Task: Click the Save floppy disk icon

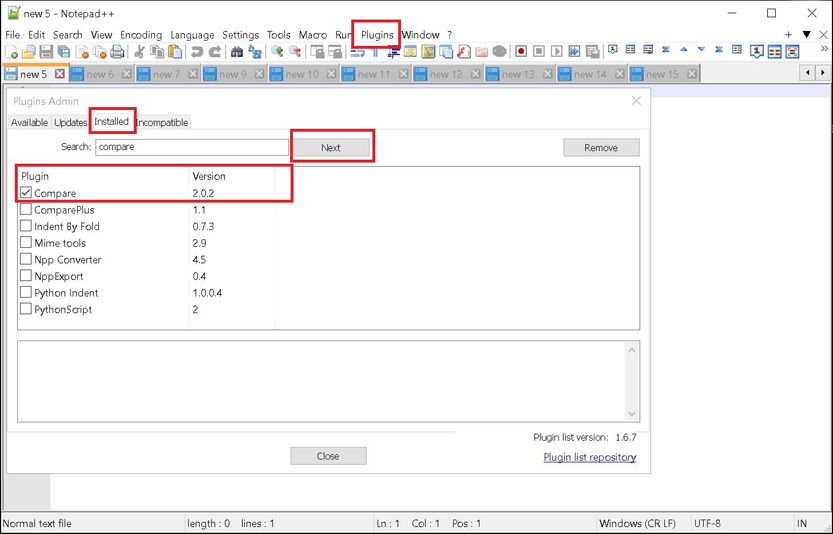Action: 46,52
